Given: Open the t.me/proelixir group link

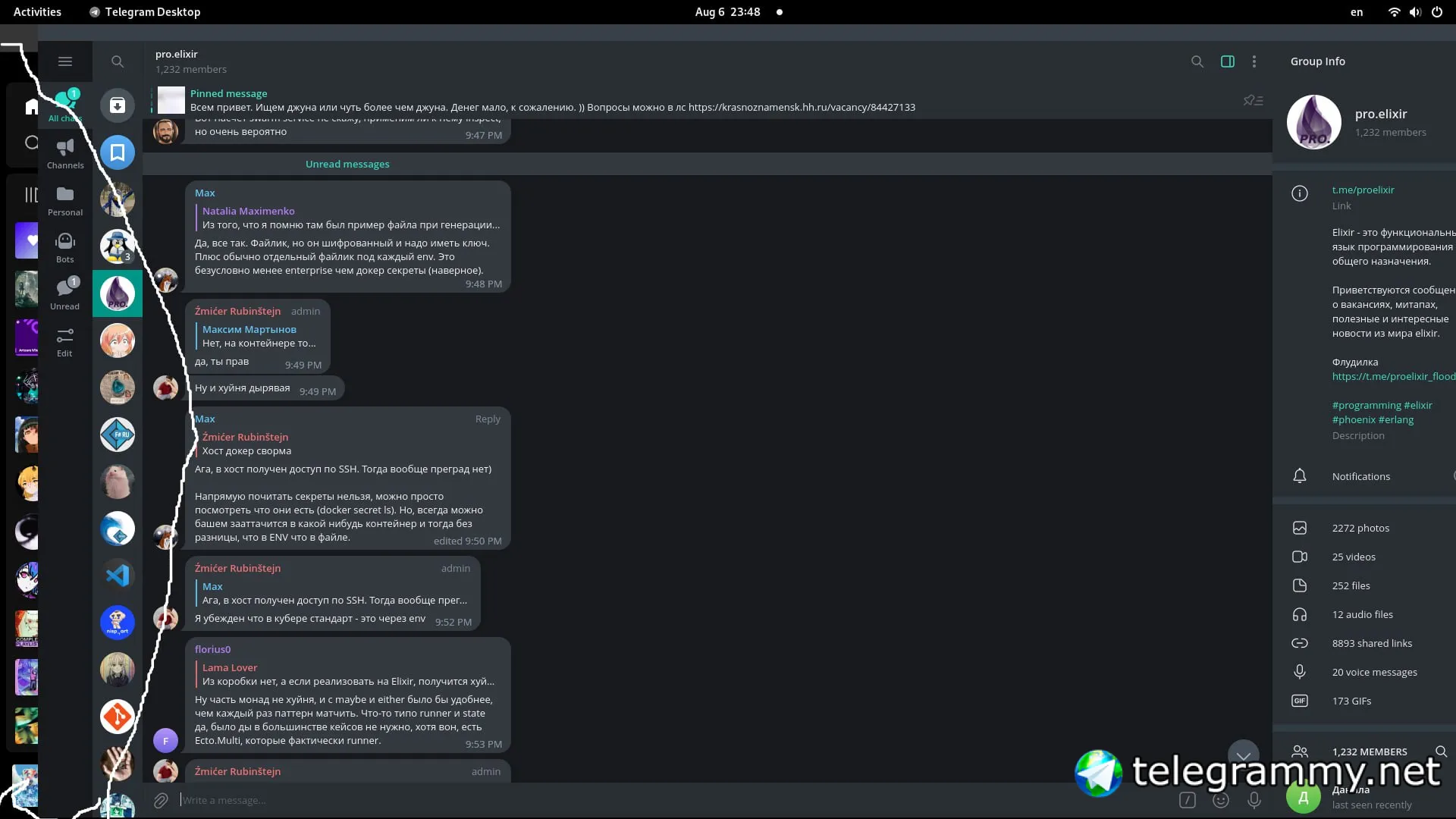Looking at the screenshot, I should (x=1363, y=190).
